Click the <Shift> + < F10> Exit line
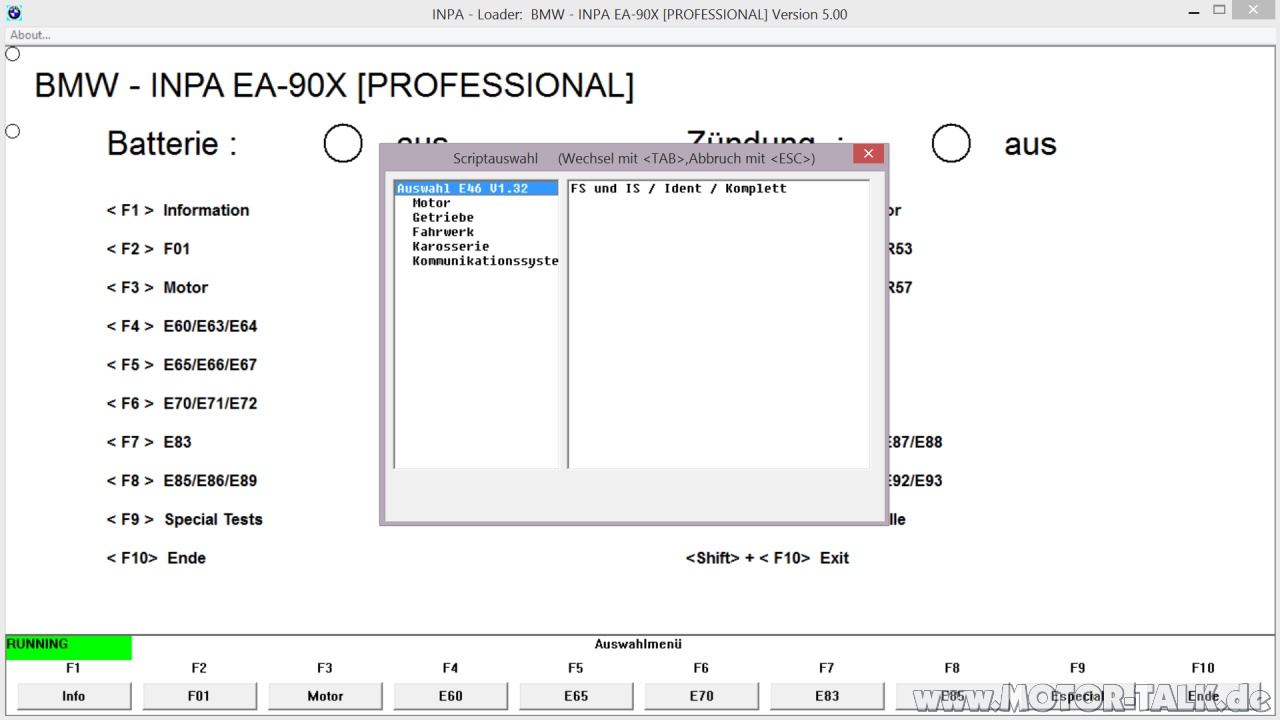 tap(767, 558)
